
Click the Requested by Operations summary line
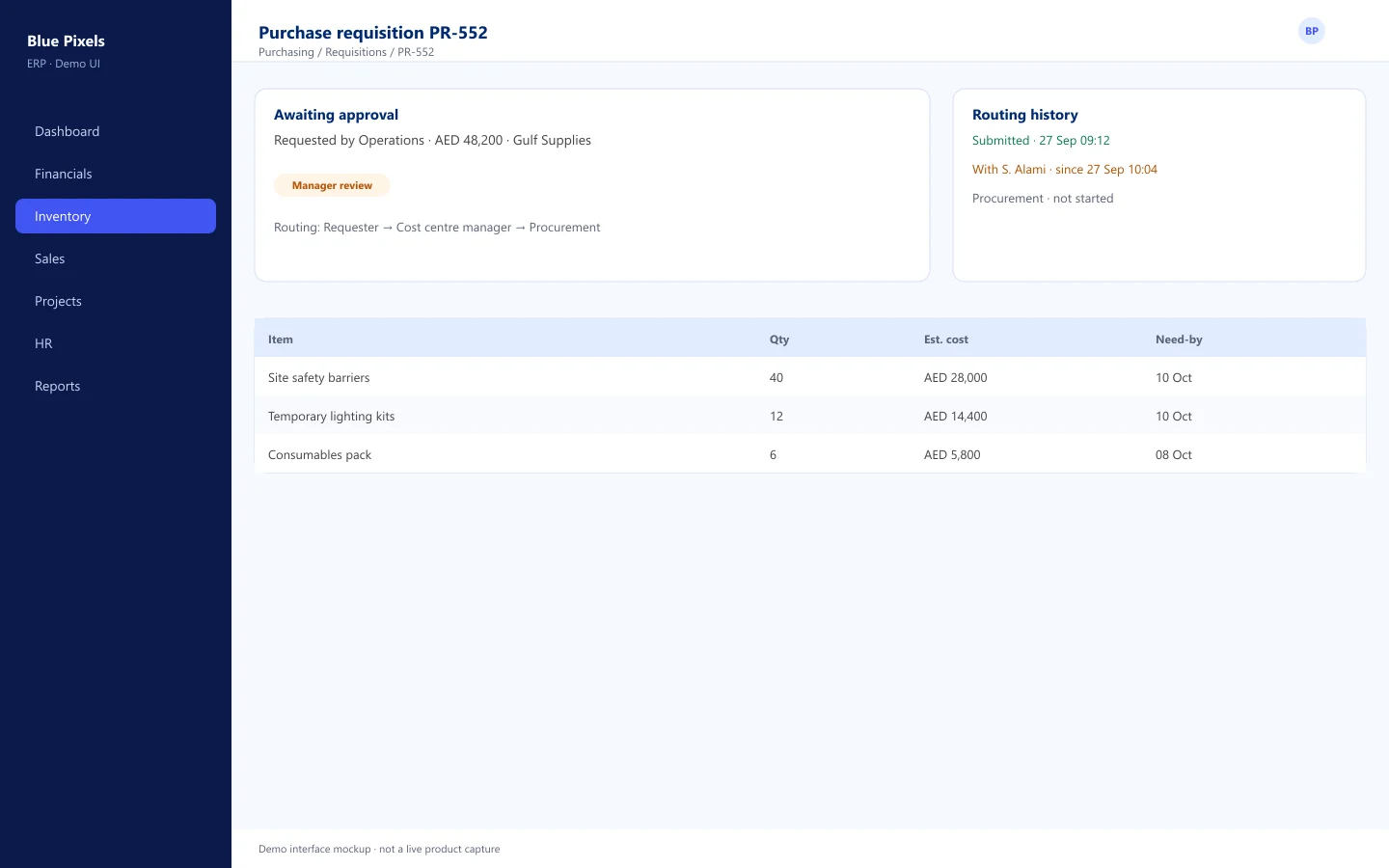(x=432, y=140)
